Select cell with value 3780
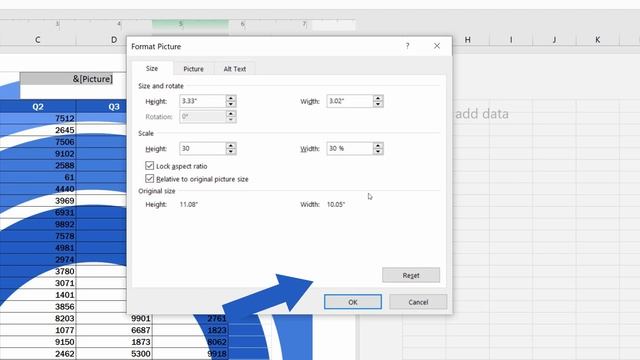The height and width of the screenshot is (360, 640). pos(38,271)
